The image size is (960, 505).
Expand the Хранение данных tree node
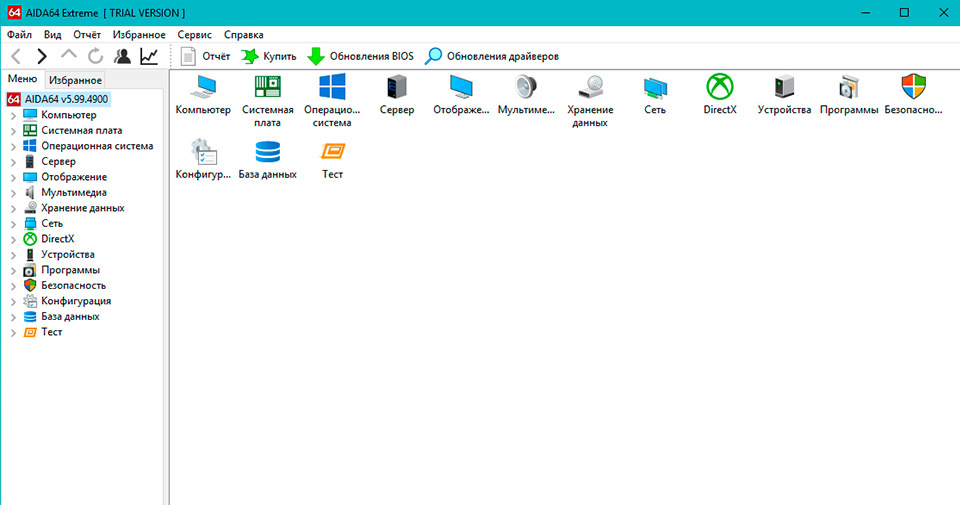coord(13,208)
